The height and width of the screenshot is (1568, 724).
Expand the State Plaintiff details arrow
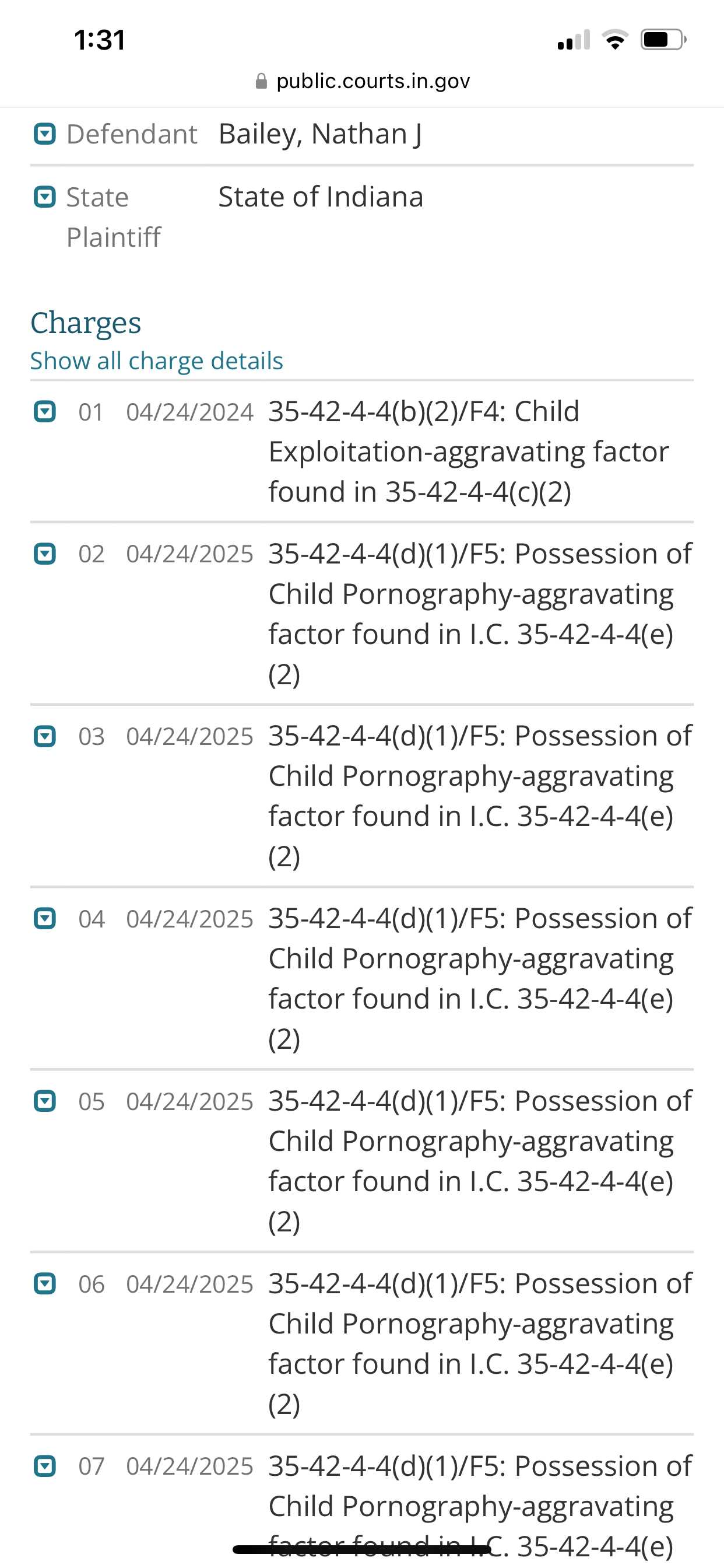(x=44, y=197)
